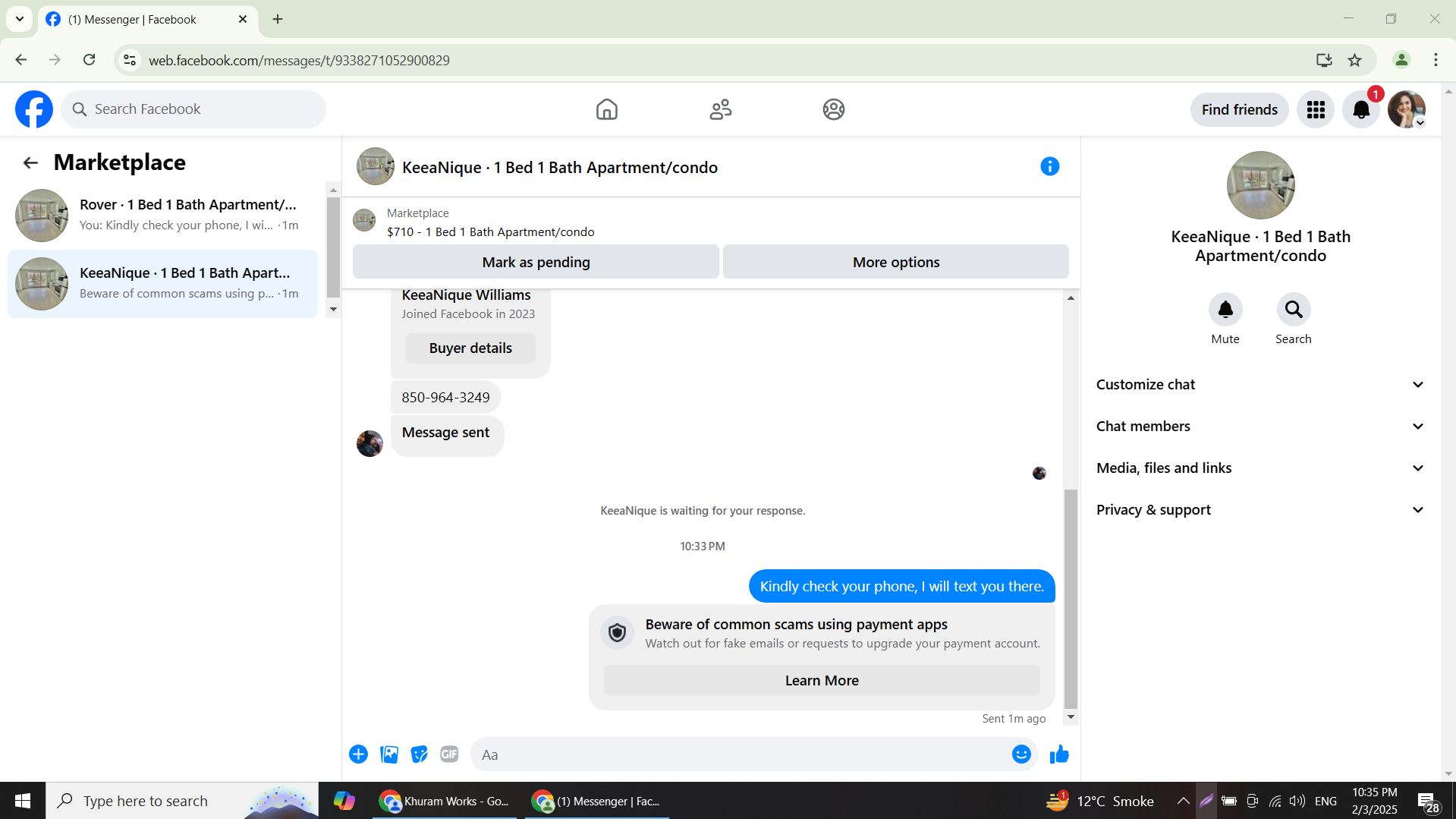Open the Windows Start menu
Screen dimensions: 1456x819
coord(23,801)
